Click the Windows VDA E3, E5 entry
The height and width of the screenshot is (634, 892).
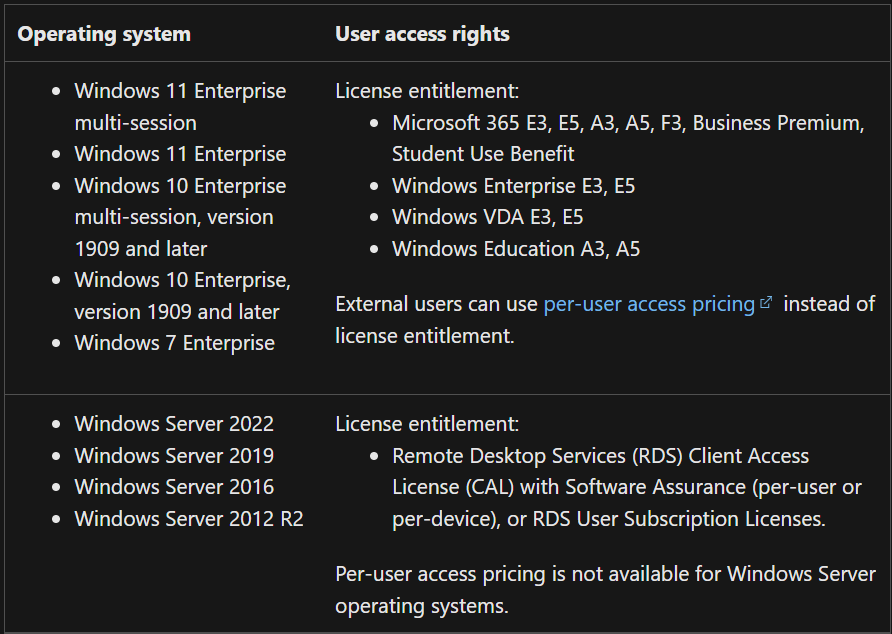coord(488,217)
